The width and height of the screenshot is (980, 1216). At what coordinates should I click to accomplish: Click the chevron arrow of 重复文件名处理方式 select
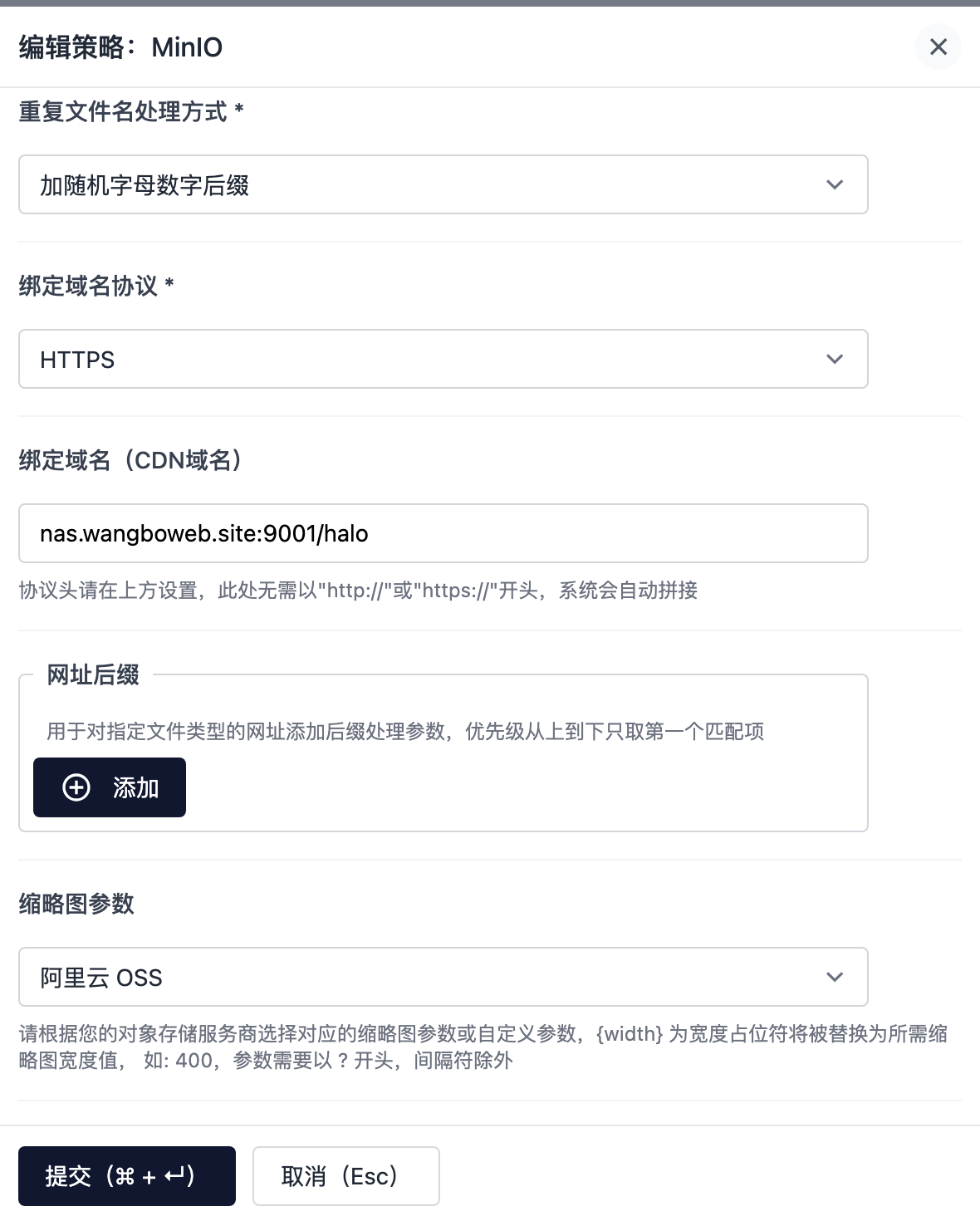[x=835, y=184]
